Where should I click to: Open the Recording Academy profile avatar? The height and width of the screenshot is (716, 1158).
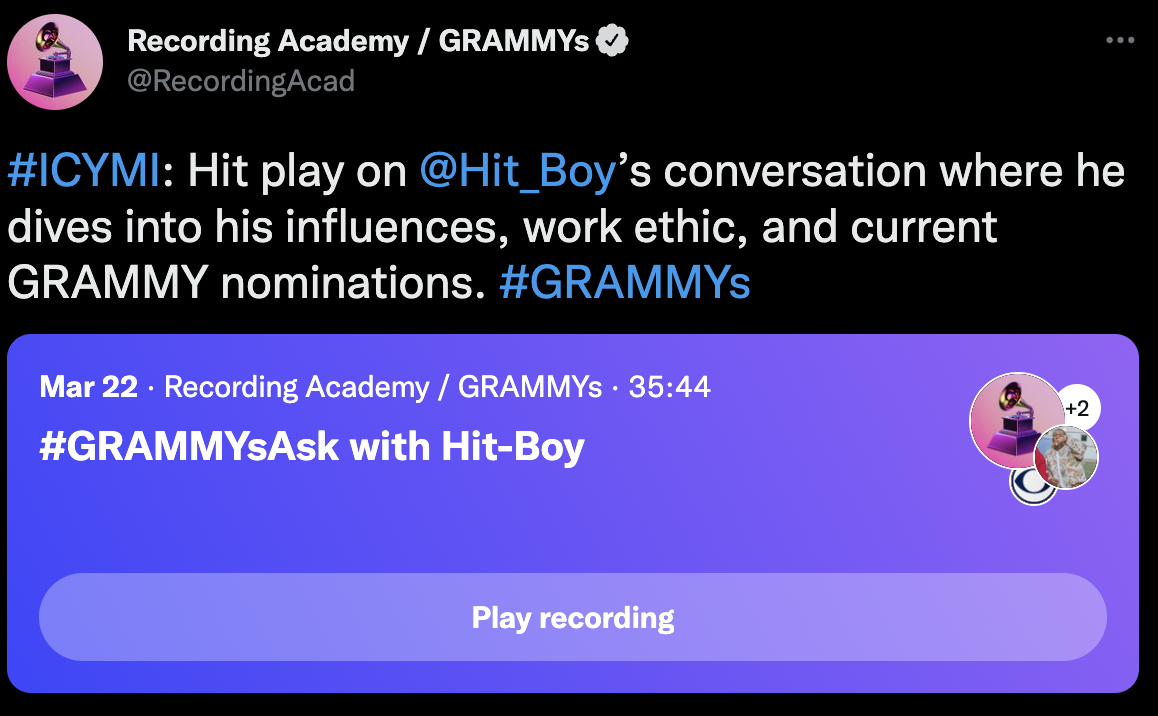(x=55, y=62)
